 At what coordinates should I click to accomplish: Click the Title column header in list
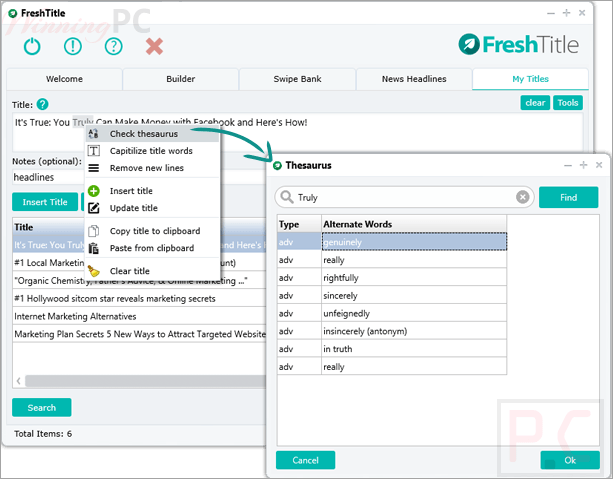pyautogui.click(x=139, y=227)
